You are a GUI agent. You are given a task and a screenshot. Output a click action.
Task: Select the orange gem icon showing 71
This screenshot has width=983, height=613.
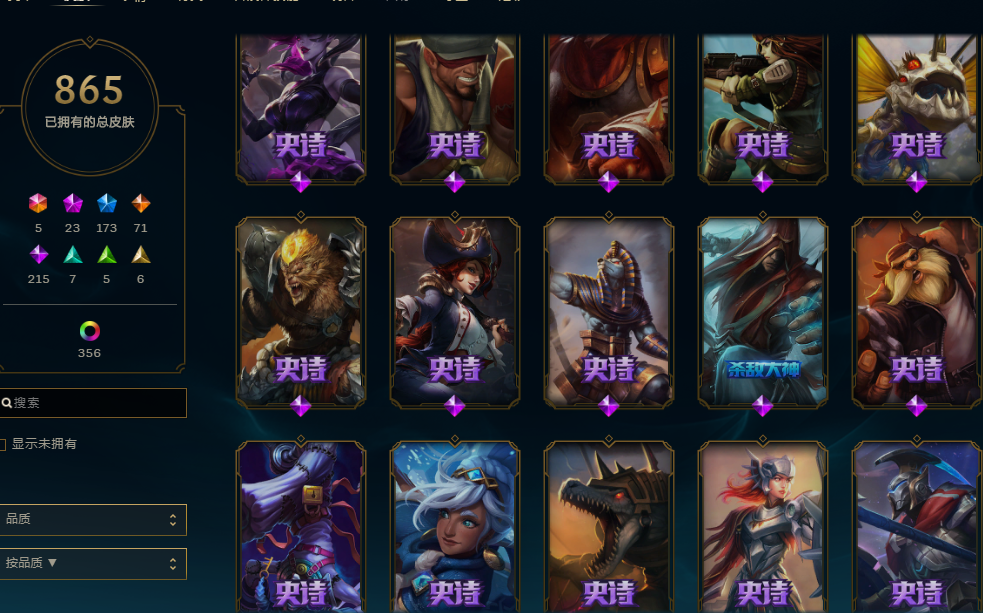pyautogui.click(x=140, y=203)
